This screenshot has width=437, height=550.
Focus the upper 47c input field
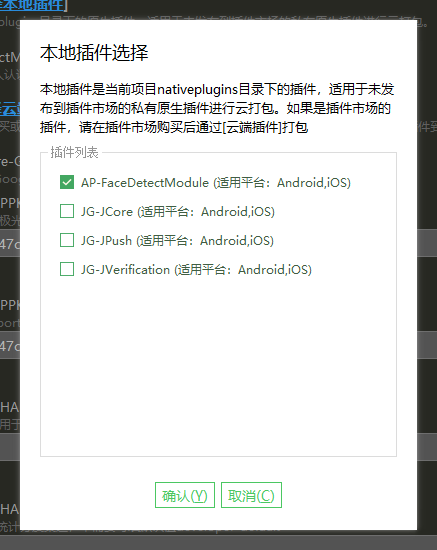[x=10, y=243]
